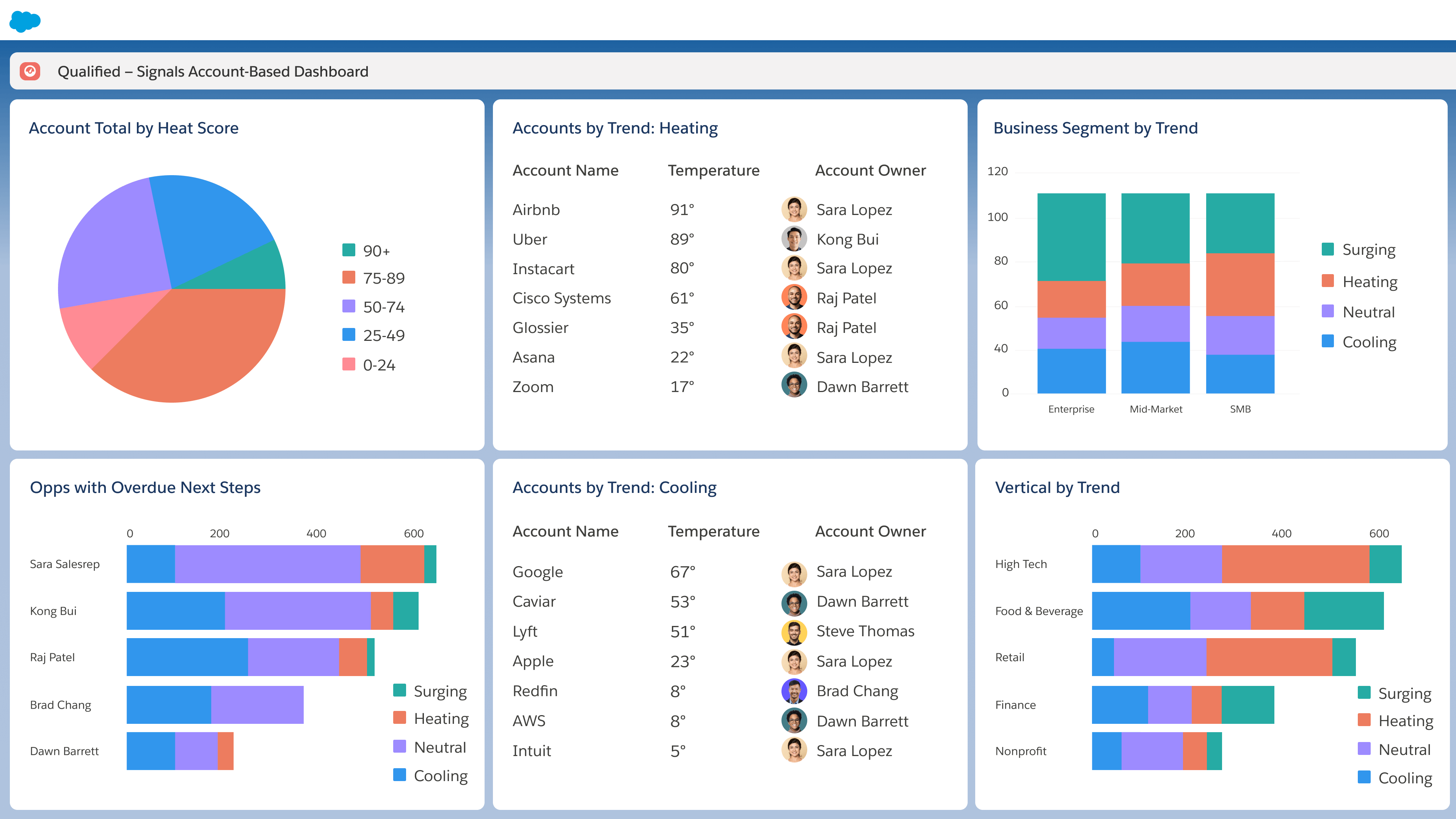Click the 0-24 legend color swatch
Viewport: 1456px width, 819px height.
(349, 364)
